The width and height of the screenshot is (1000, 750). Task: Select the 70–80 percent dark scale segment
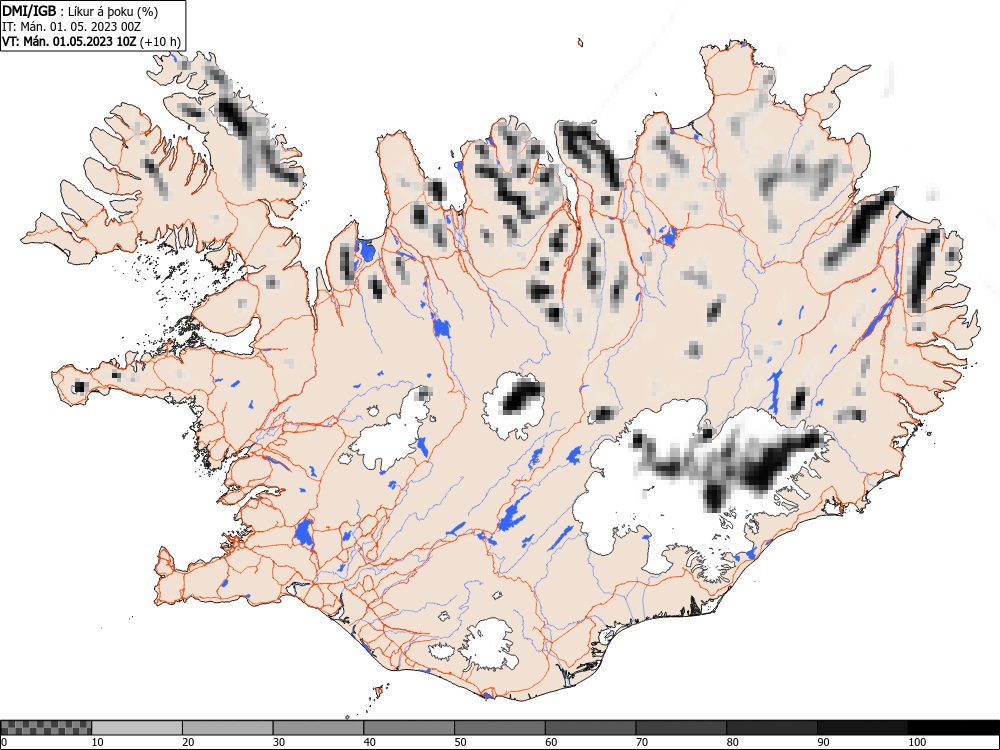tap(680, 728)
